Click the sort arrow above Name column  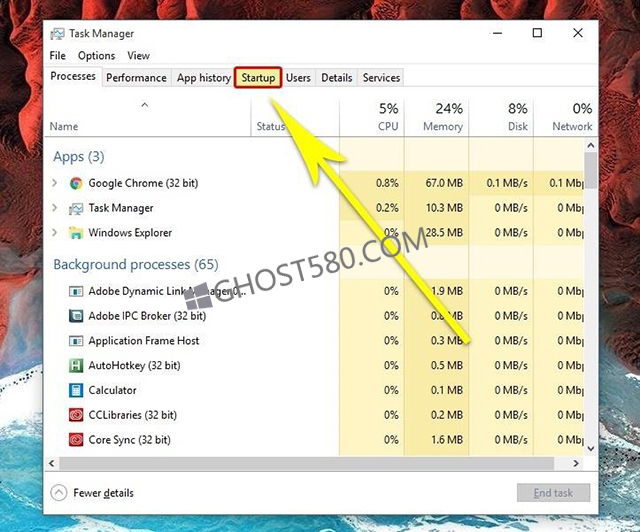pos(144,105)
